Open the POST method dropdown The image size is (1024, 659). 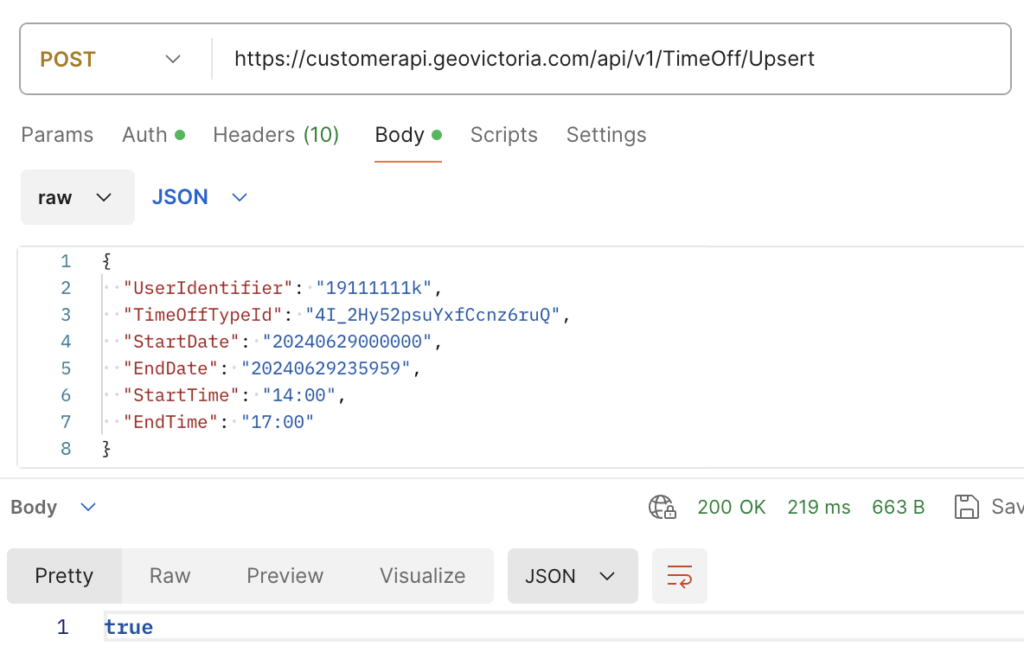(110, 59)
